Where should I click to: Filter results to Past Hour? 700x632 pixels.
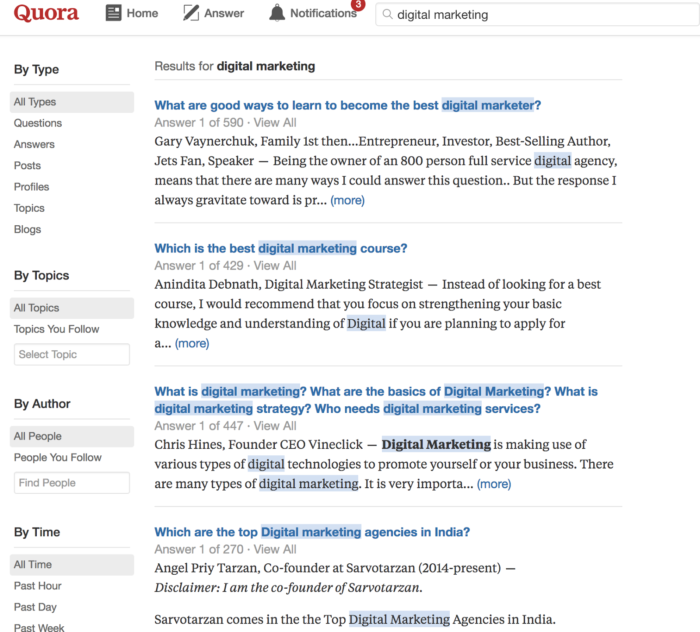(38, 586)
